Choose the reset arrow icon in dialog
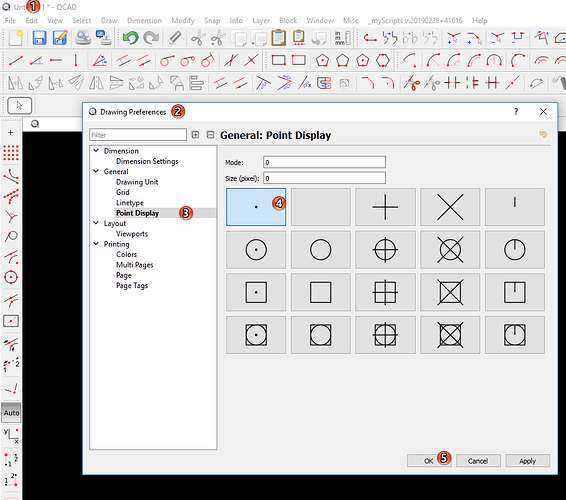566x500 pixels. (543, 134)
